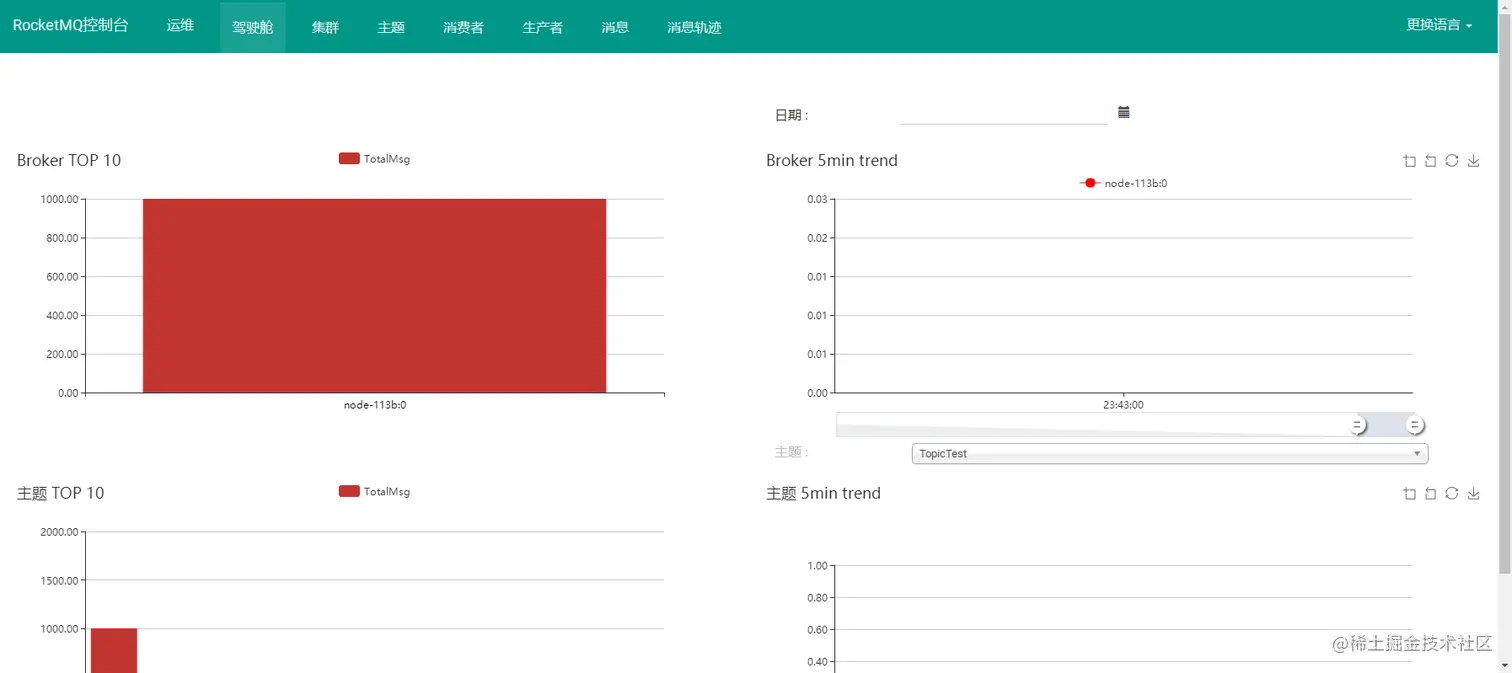Screen dimensions: 1512x673
Task: Click the right handle of trend zoom slider
Action: click(1415, 425)
